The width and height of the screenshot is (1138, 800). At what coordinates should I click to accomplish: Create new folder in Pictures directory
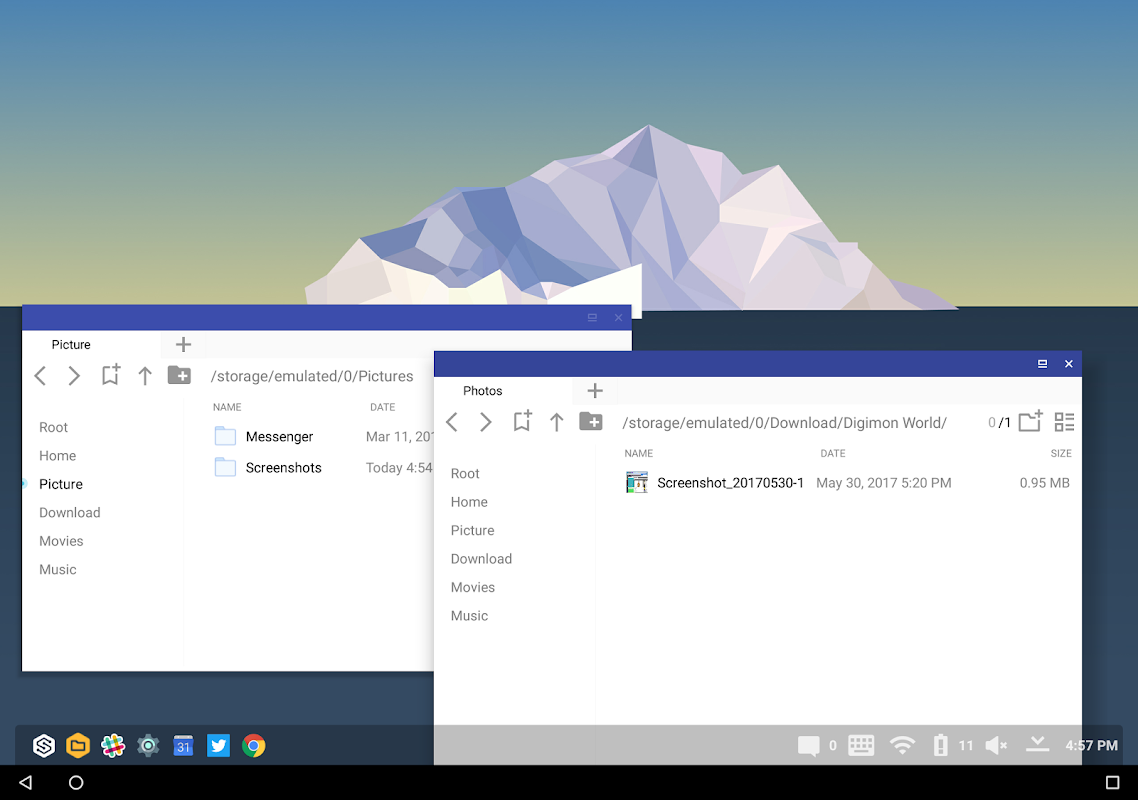[x=179, y=375]
